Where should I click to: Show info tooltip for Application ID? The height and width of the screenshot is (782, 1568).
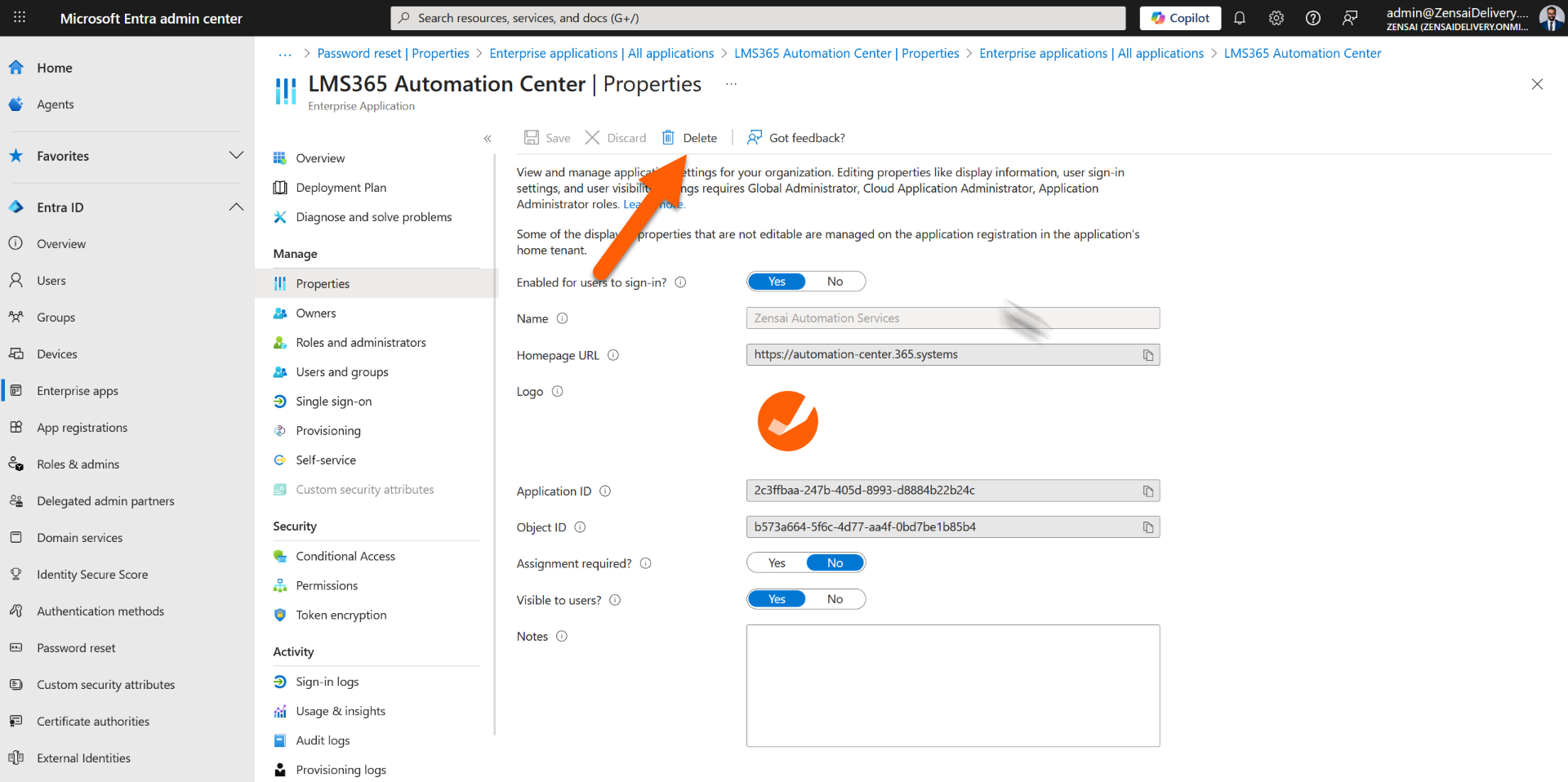pos(605,491)
